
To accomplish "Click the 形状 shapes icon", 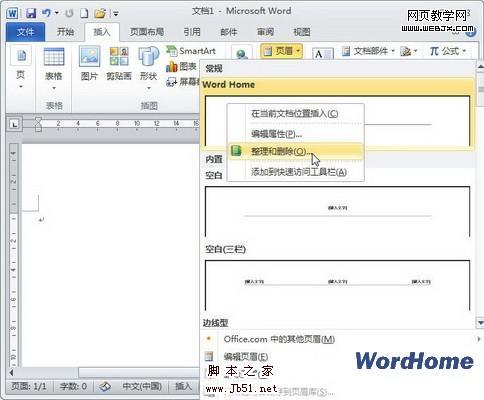I will tap(149, 56).
